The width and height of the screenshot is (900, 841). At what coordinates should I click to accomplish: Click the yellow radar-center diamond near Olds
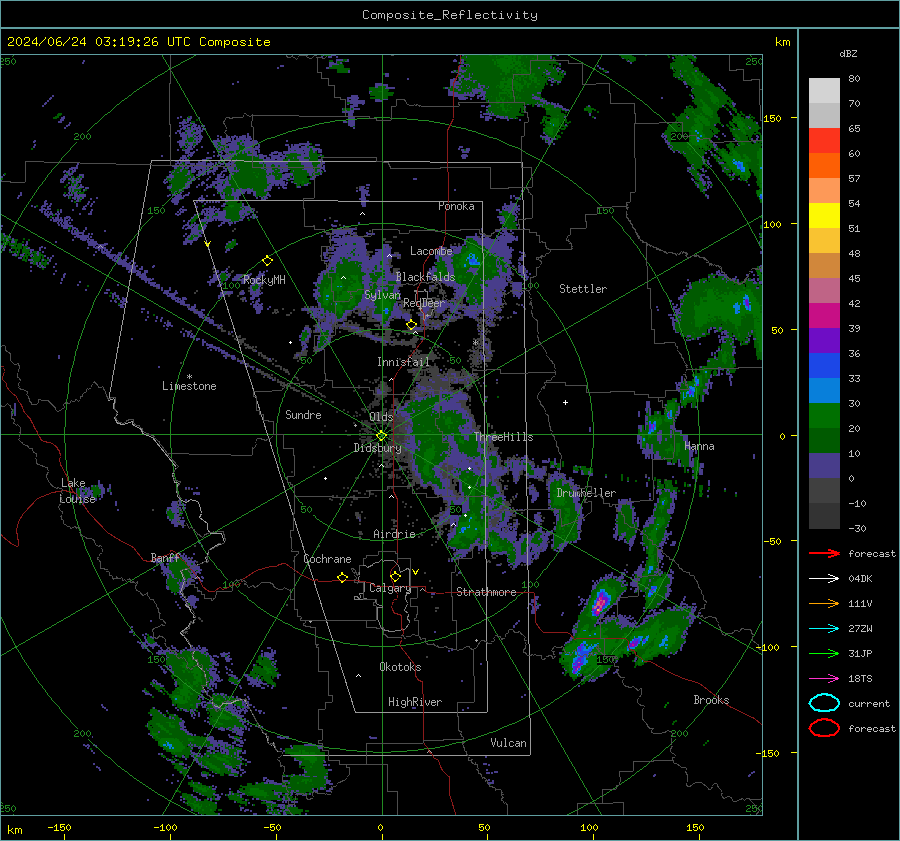pyautogui.click(x=381, y=436)
